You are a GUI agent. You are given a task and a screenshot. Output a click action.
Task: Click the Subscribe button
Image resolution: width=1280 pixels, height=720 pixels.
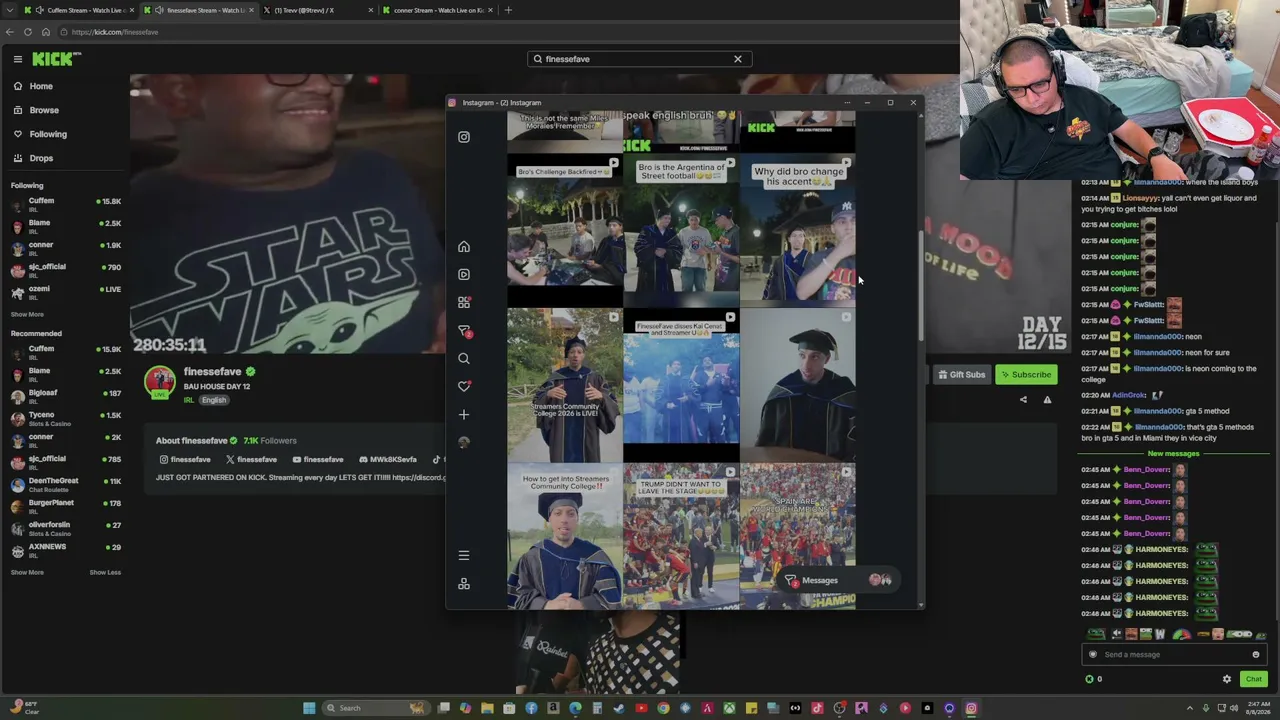click(x=1026, y=375)
